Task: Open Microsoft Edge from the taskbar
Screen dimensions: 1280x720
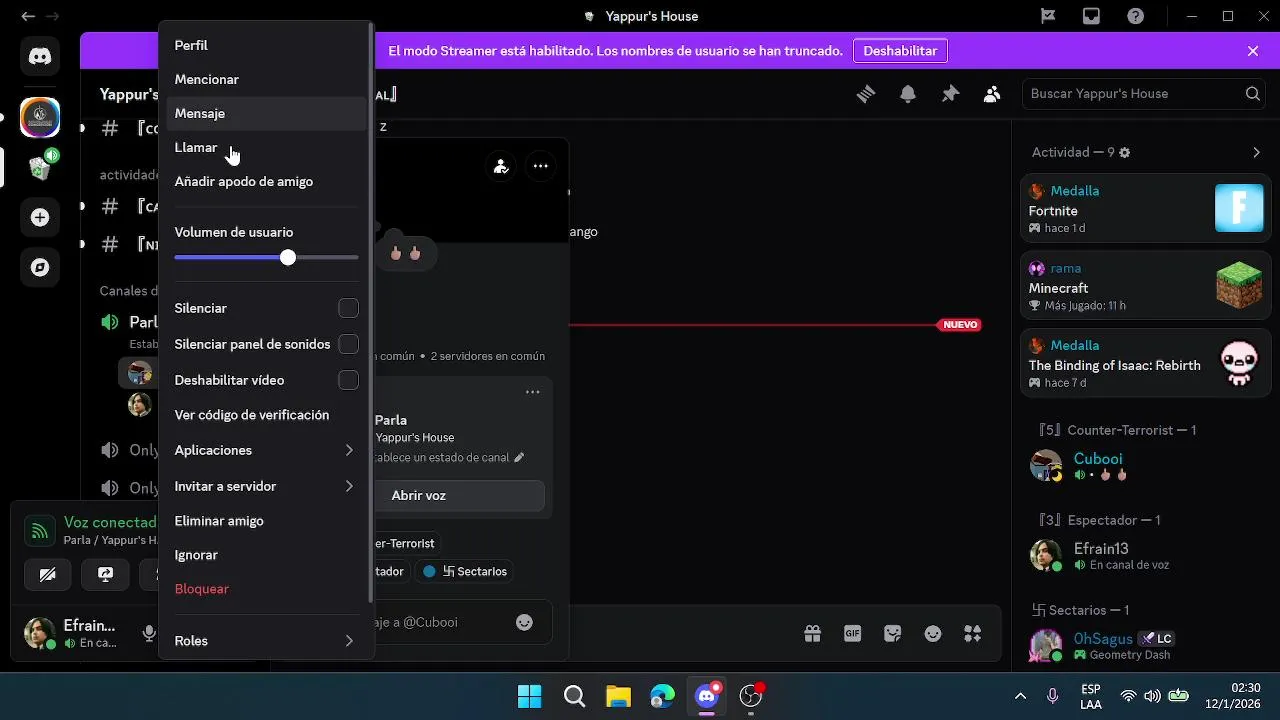Action: [x=662, y=696]
